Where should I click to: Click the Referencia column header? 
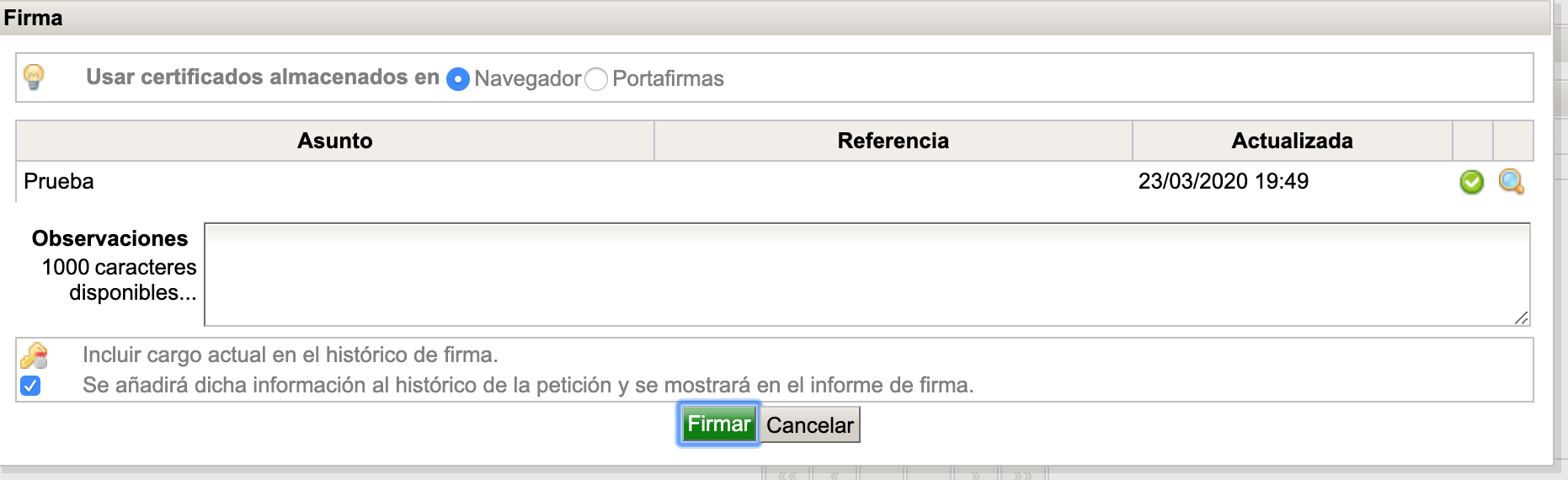[893, 141]
